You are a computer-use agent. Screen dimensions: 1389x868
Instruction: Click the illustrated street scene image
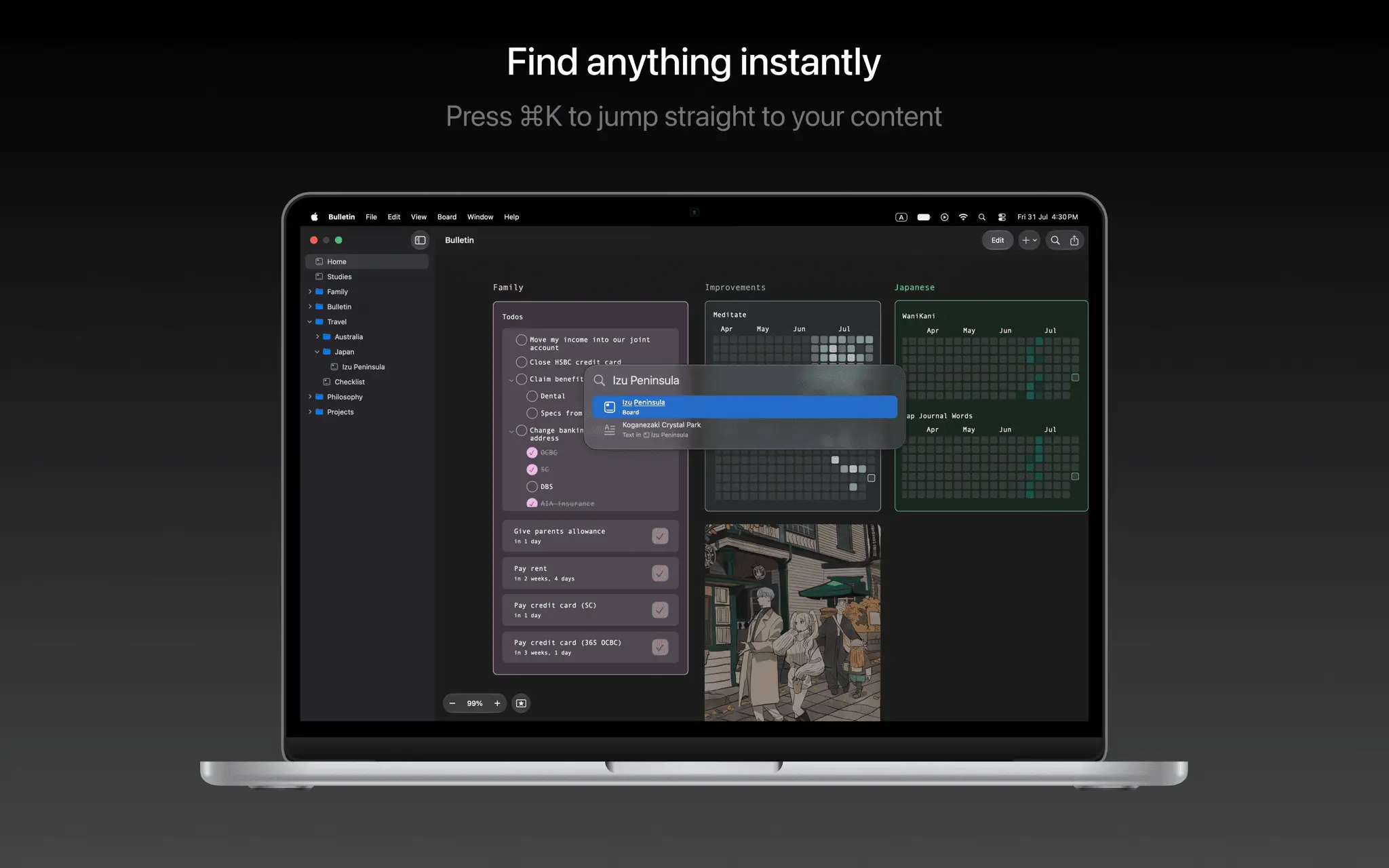coord(792,623)
